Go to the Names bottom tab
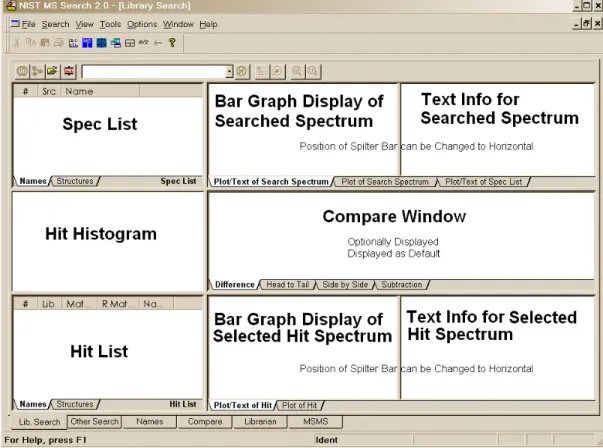This screenshot has width=603, height=448. click(150, 421)
